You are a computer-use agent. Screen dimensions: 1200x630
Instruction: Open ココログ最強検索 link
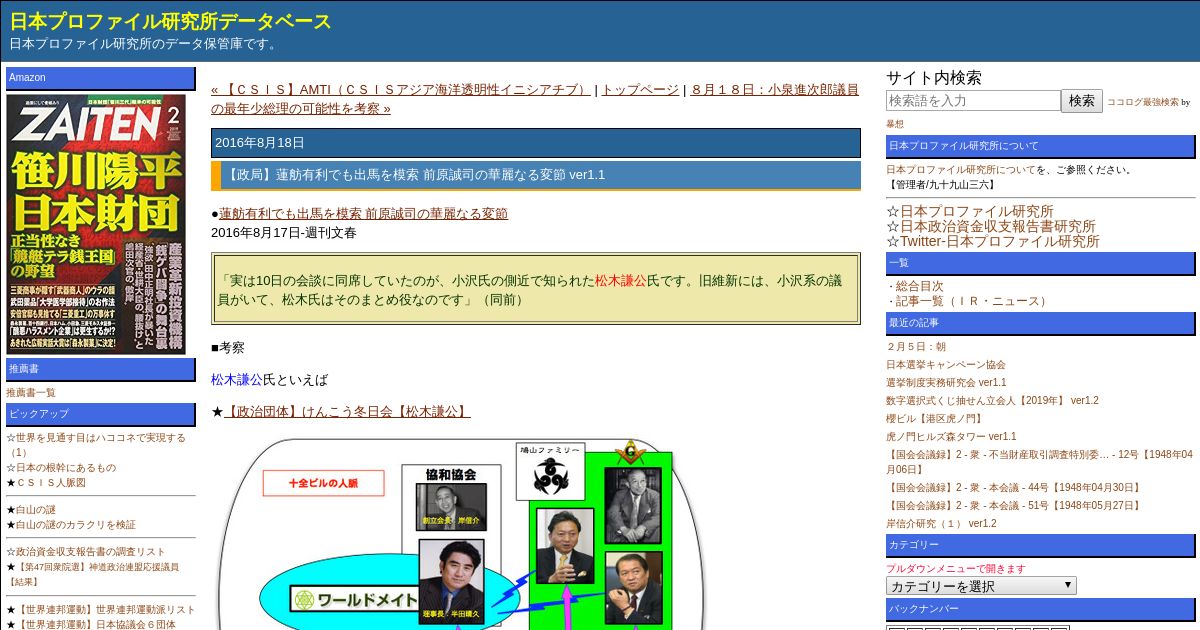point(1142,102)
